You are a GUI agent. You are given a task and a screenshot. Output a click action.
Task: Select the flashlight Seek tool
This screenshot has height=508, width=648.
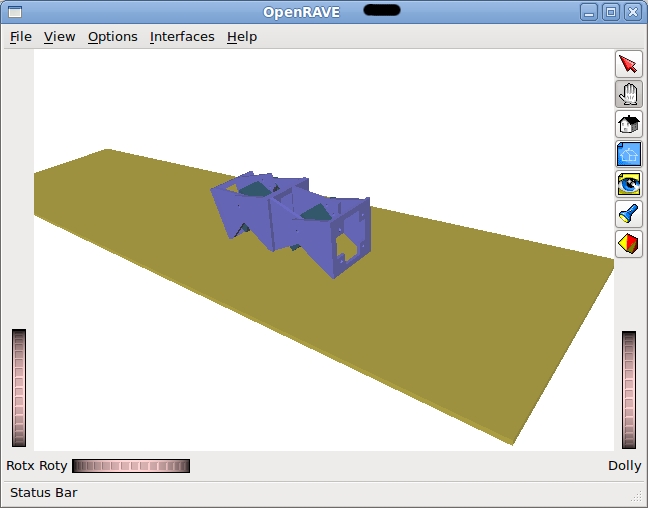pyautogui.click(x=628, y=213)
